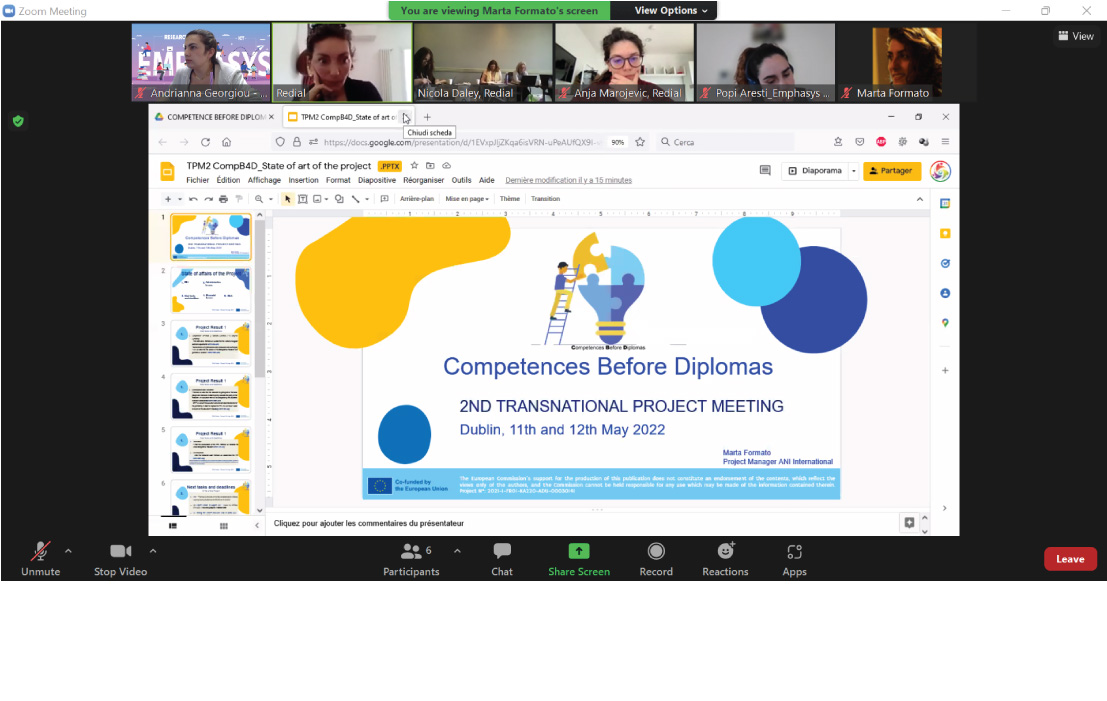Click the yellow Partager button
This screenshot has width=1107, height=701.
[892, 171]
